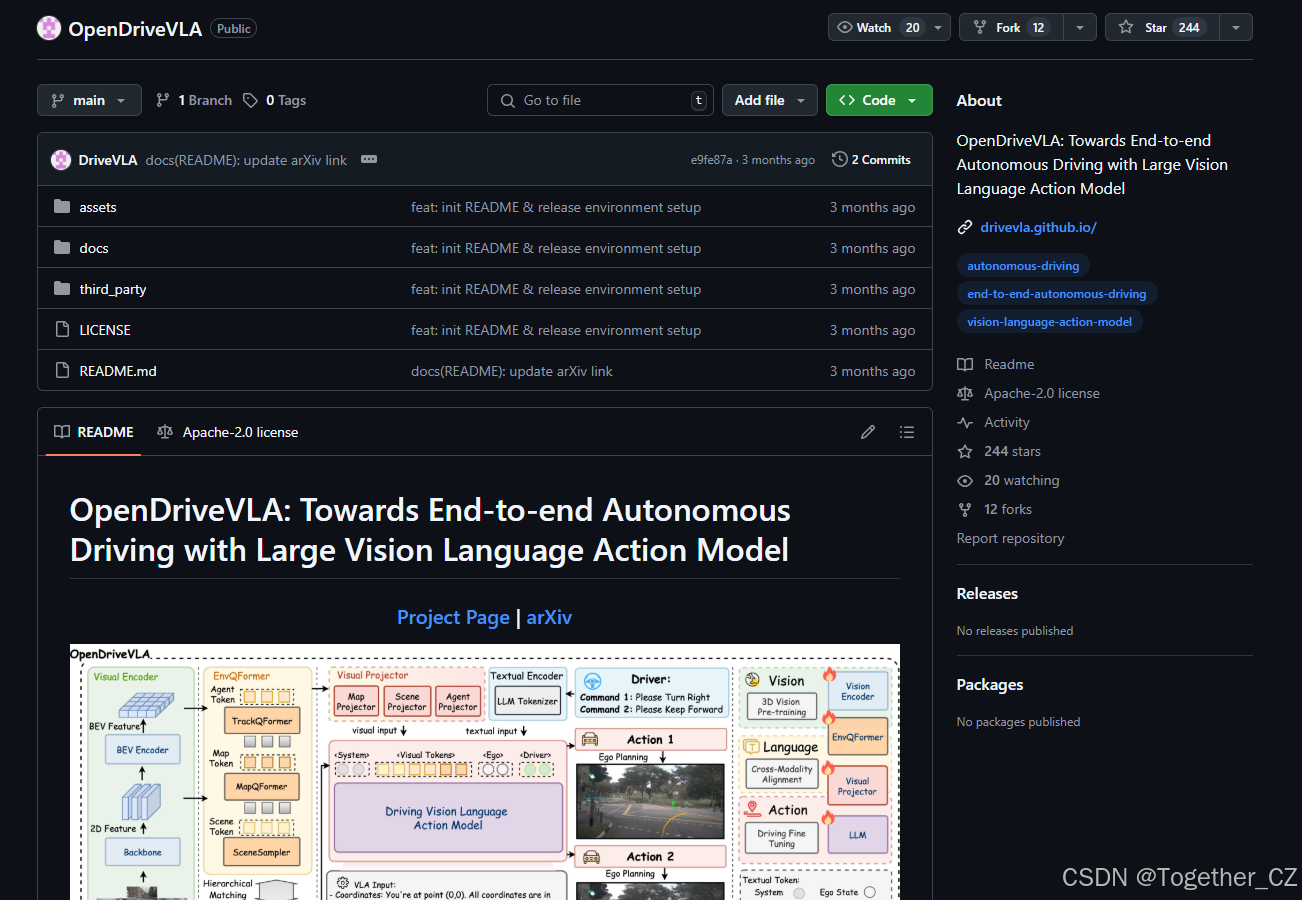Open the OpenDriveVLA architecture diagram image
The width and height of the screenshot is (1302, 900).
485,772
